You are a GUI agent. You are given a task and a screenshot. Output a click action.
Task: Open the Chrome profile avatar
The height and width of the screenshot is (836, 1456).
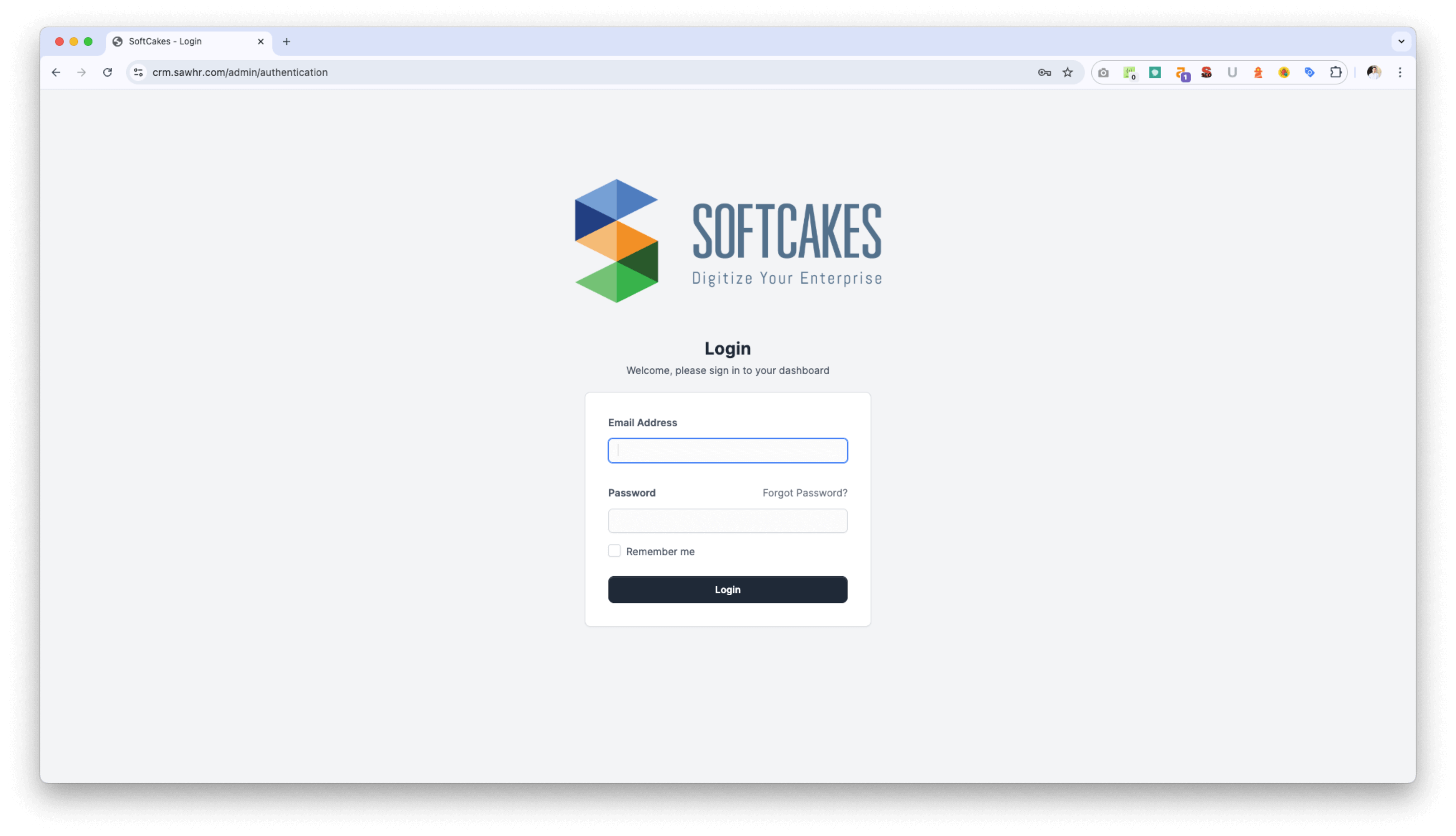(x=1374, y=72)
